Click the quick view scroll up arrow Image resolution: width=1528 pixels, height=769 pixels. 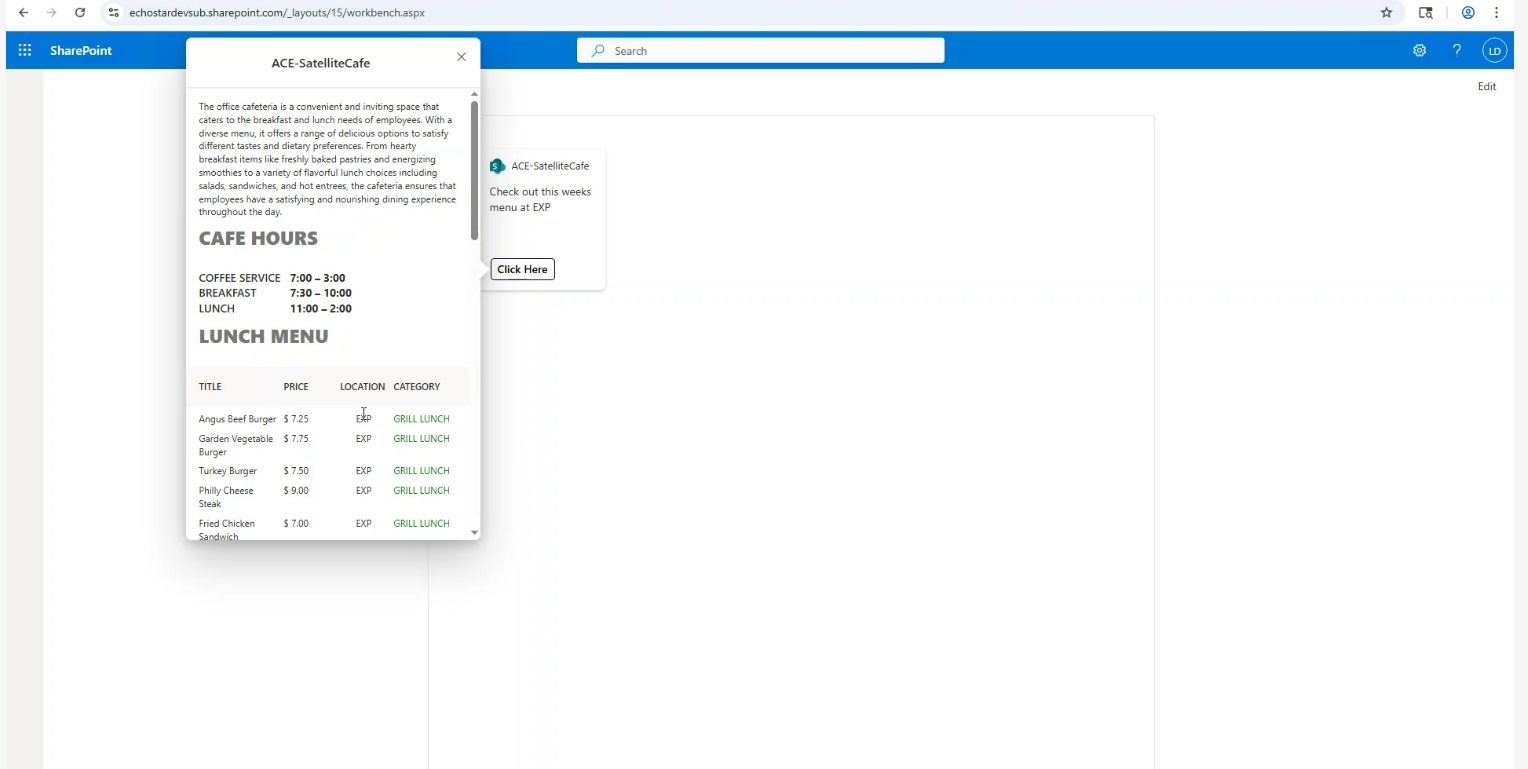pos(474,94)
